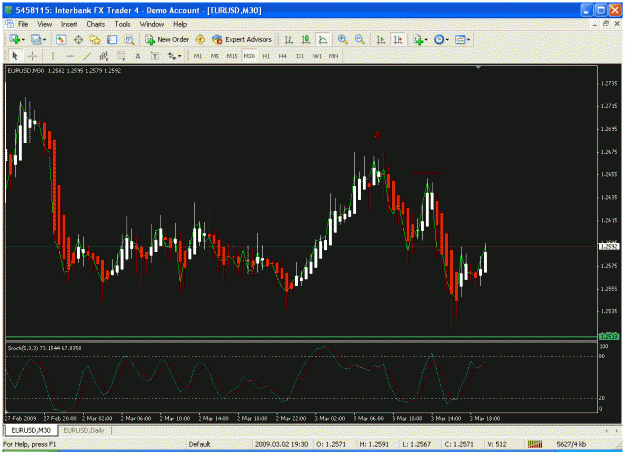Screen dimensions: 625x452
Task: Launch MetaEditor yellow diamond icon
Action: [200, 39]
